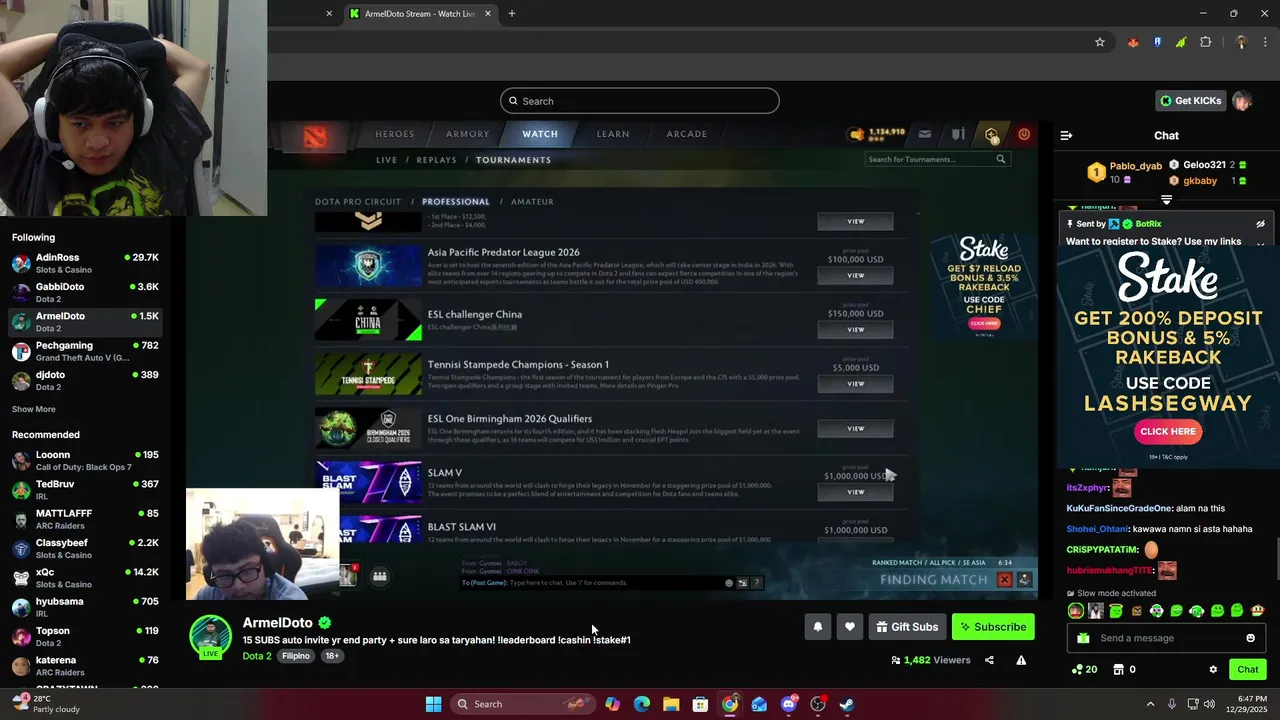Image resolution: width=1280 pixels, height=720 pixels.
Task: Click the Filipino language tag
Action: click(295, 656)
